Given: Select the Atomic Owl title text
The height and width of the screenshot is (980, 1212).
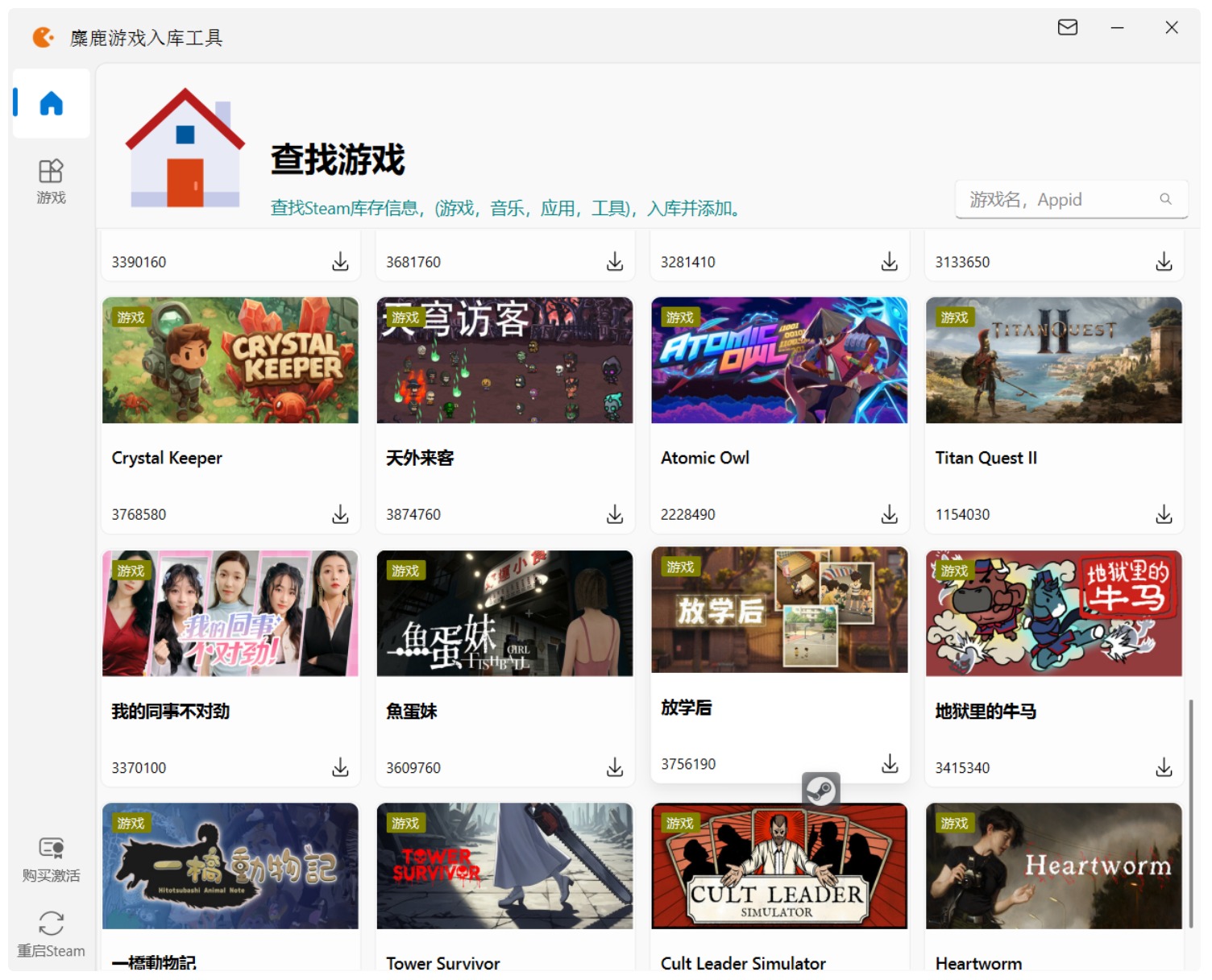Looking at the screenshot, I should tap(705, 458).
